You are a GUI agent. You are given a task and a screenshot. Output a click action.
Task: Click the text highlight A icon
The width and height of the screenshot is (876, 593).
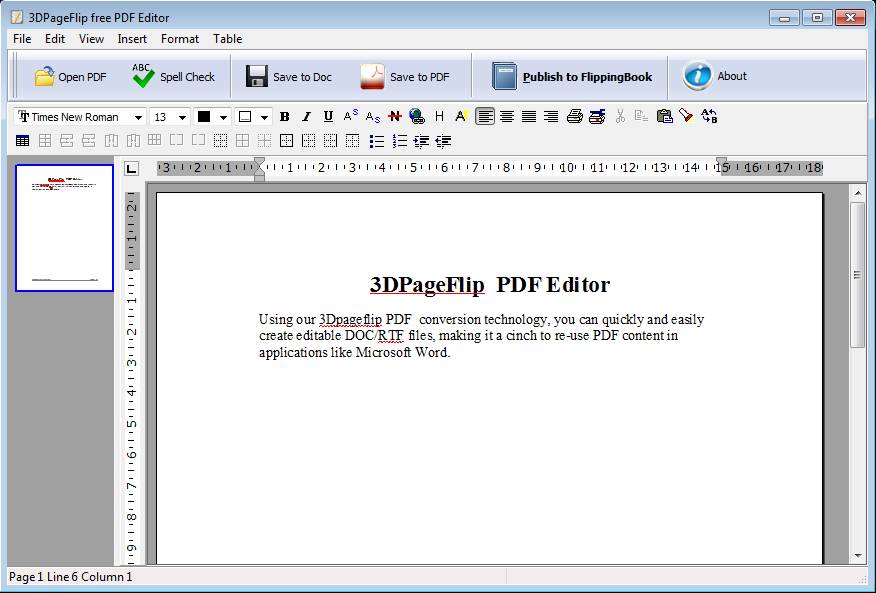(461, 117)
